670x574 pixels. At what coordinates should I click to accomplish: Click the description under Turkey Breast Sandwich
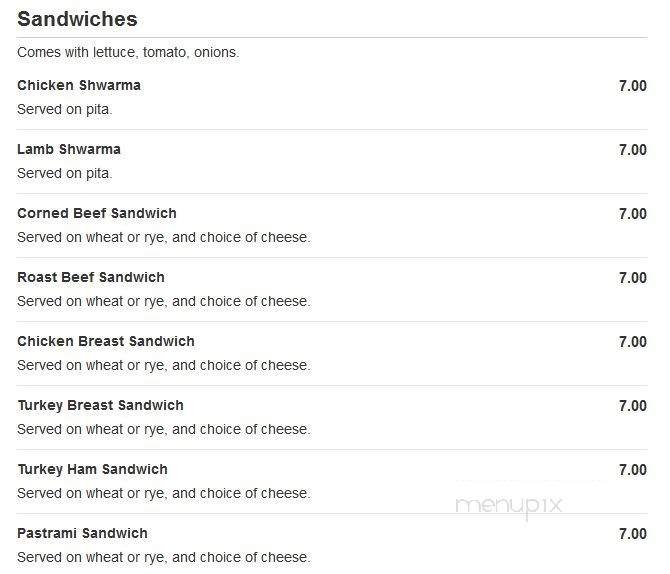click(163, 429)
